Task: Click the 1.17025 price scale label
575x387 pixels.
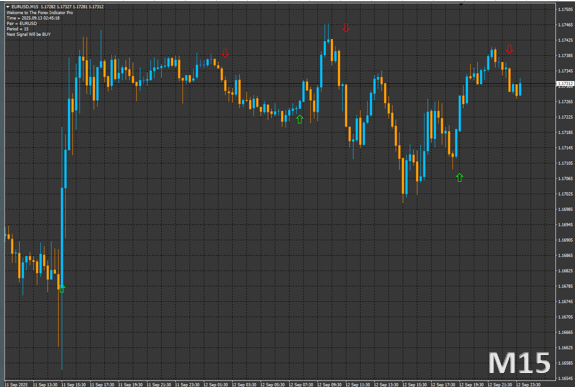Action: tap(565, 194)
